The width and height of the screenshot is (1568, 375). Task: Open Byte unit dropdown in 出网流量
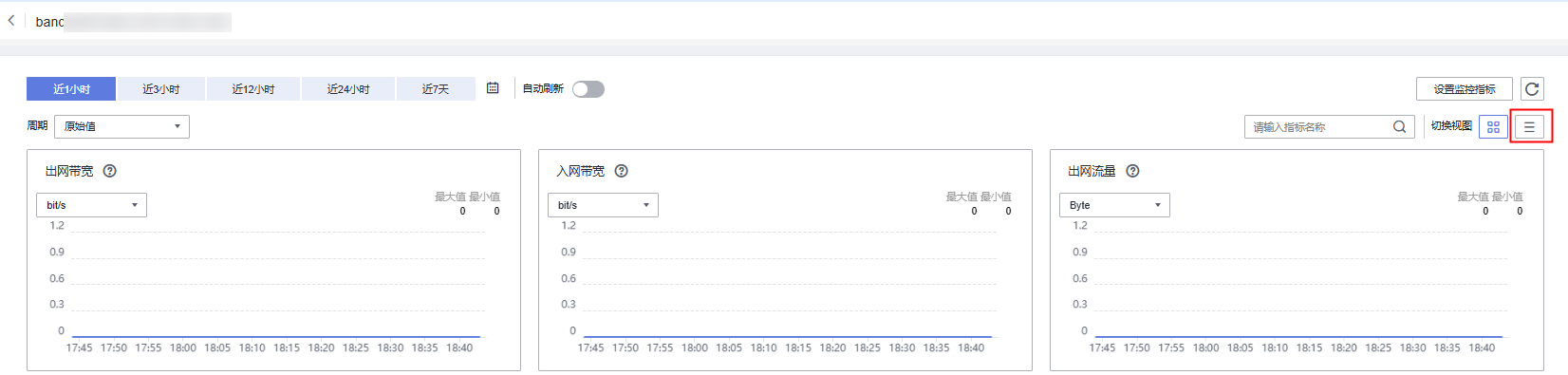click(1114, 205)
